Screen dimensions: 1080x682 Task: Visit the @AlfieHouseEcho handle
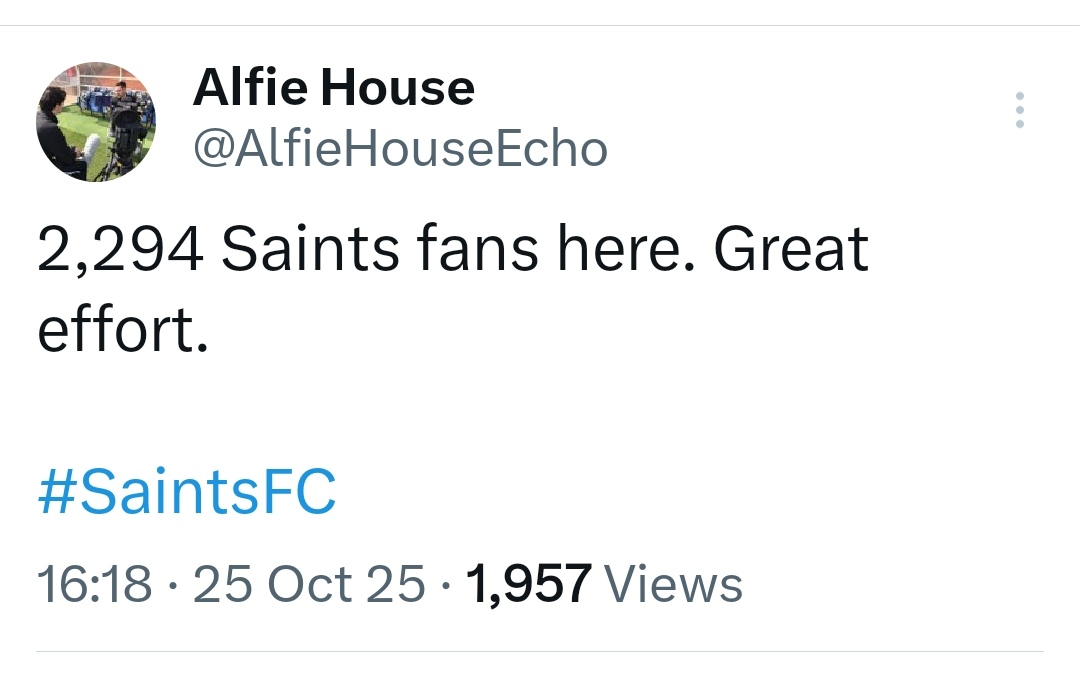point(400,150)
